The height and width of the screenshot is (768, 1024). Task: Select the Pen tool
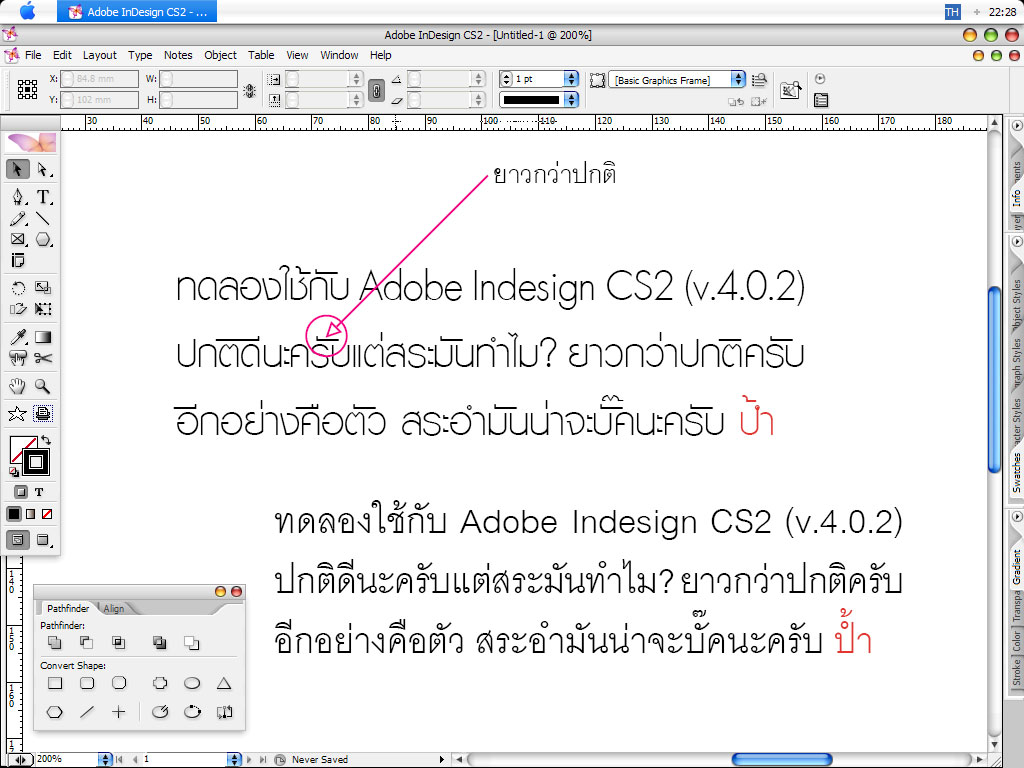(18, 197)
